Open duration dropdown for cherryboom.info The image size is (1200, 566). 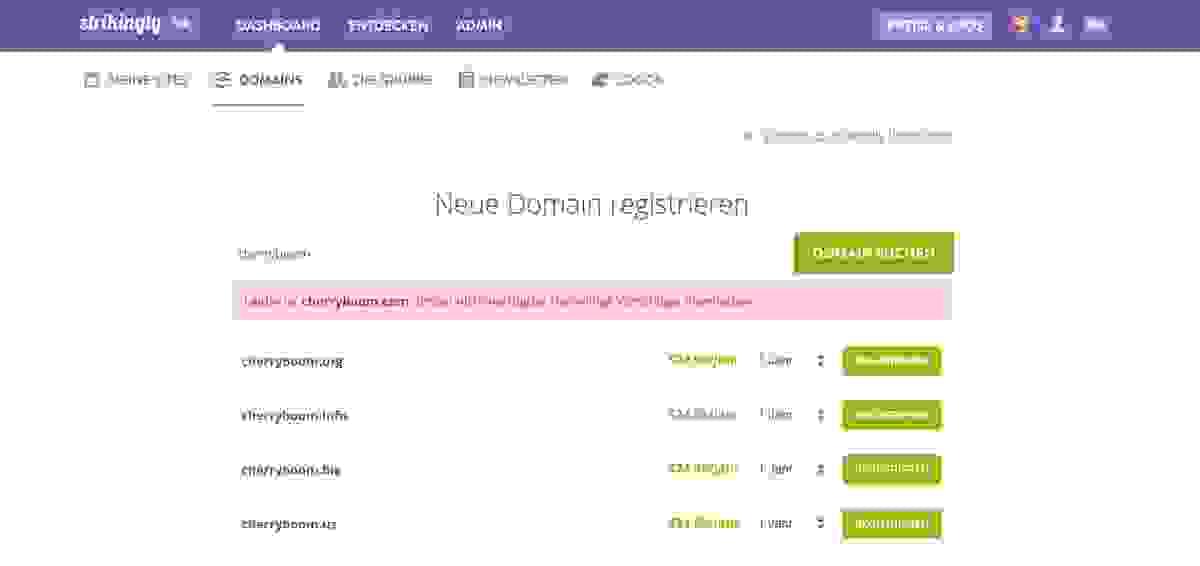pos(791,415)
